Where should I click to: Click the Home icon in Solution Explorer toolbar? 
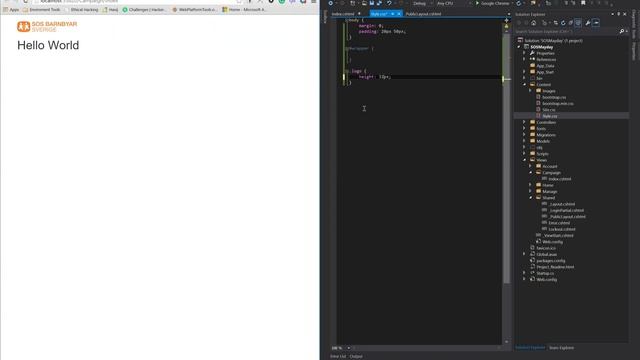(533, 23)
